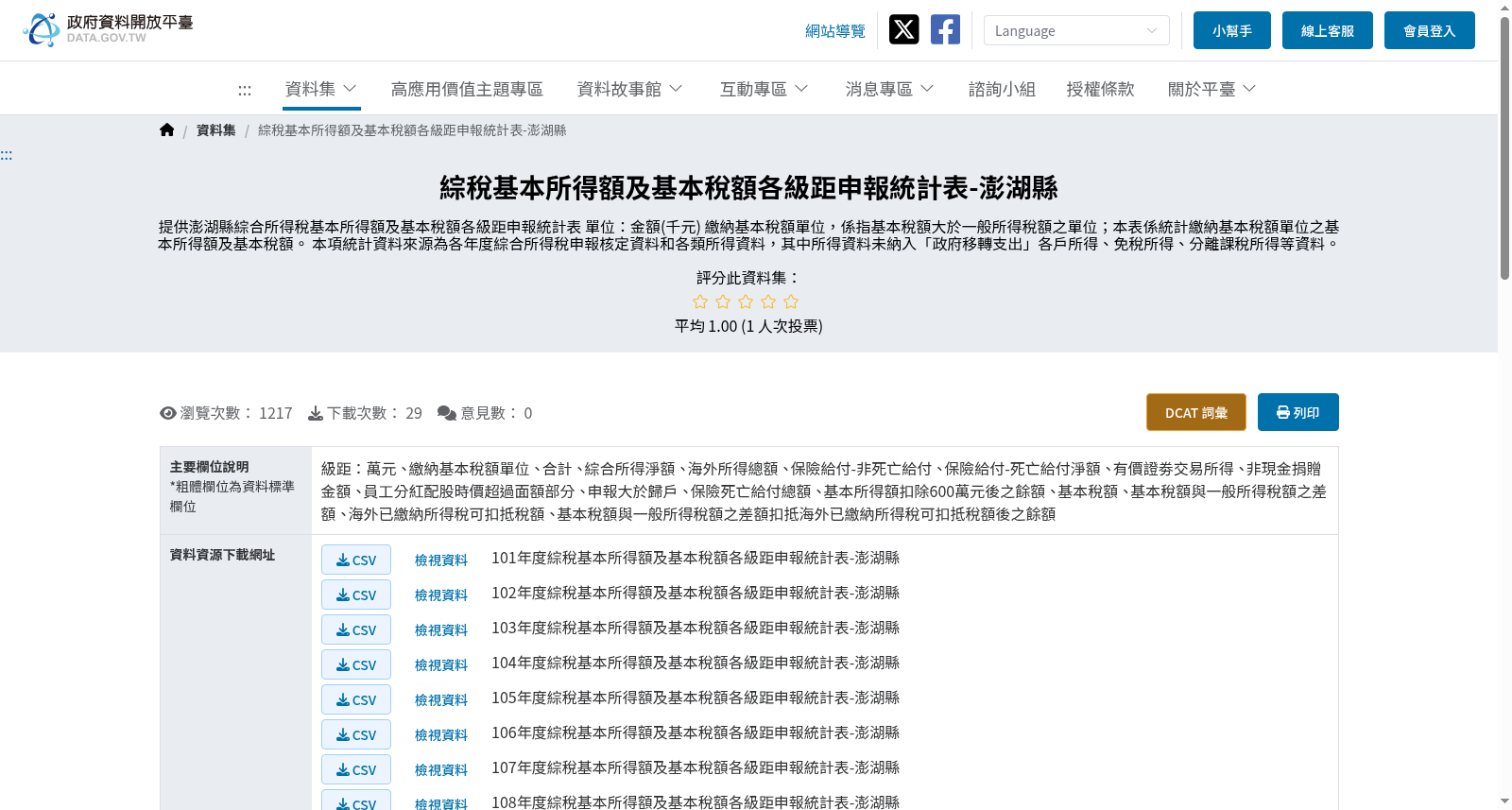Open the Facebook social icon
The height and width of the screenshot is (810, 1512).
[x=945, y=29]
